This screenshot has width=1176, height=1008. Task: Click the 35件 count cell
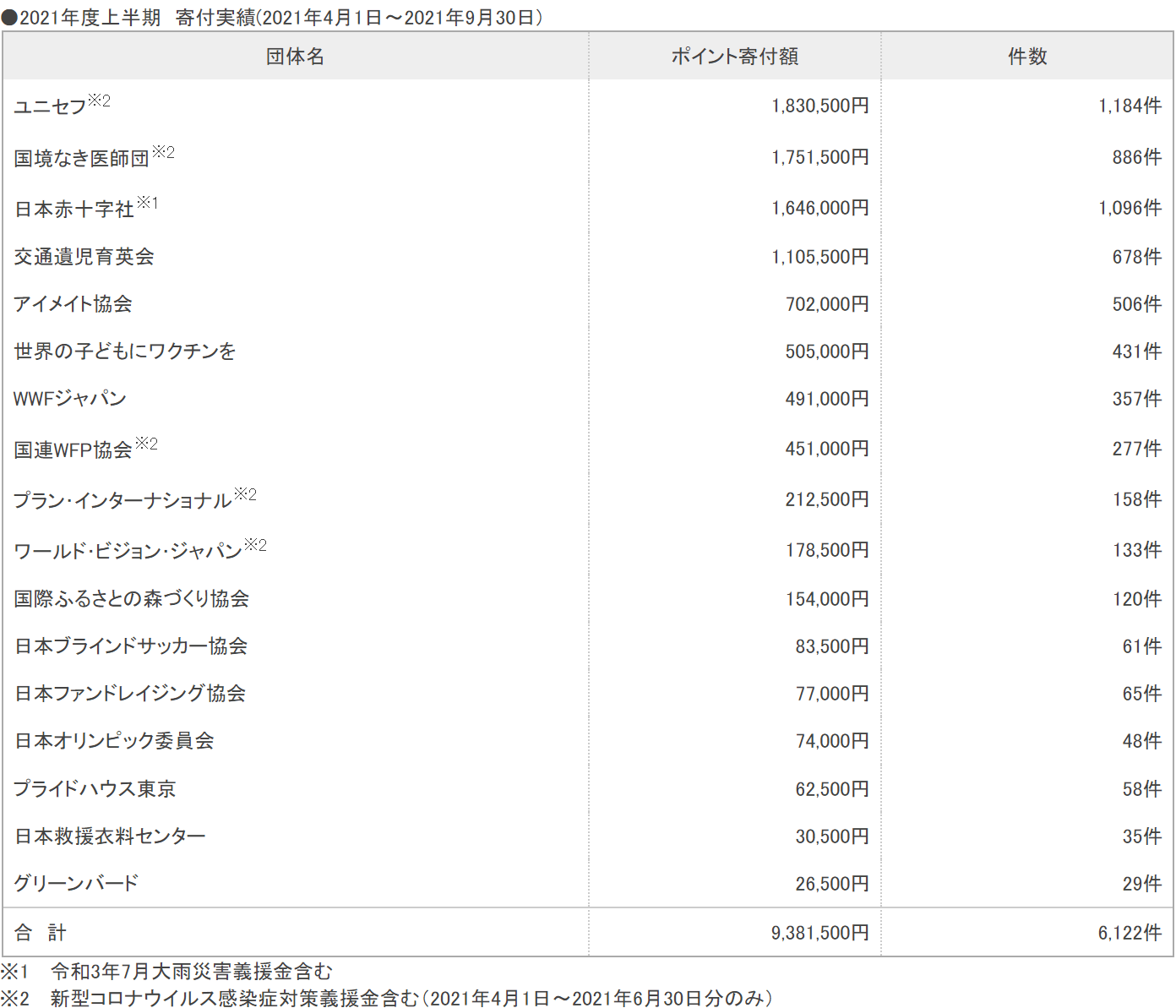[1142, 836]
